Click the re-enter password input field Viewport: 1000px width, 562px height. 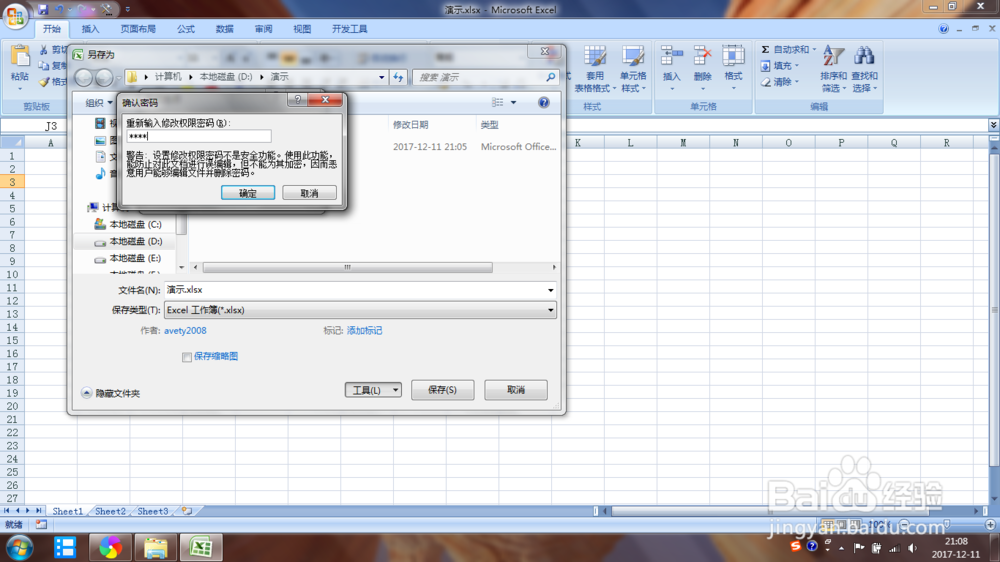[198, 136]
